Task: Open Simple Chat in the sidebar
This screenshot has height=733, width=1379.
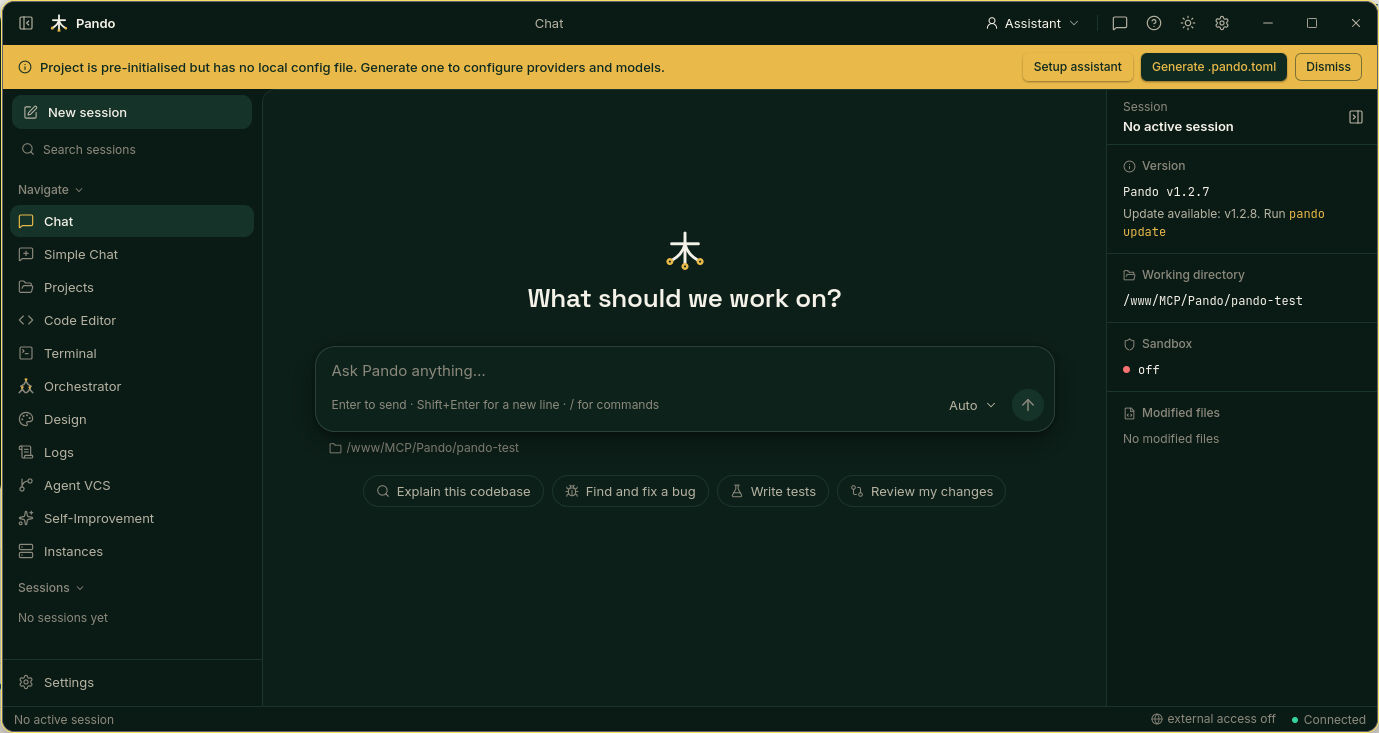Action: click(132, 254)
